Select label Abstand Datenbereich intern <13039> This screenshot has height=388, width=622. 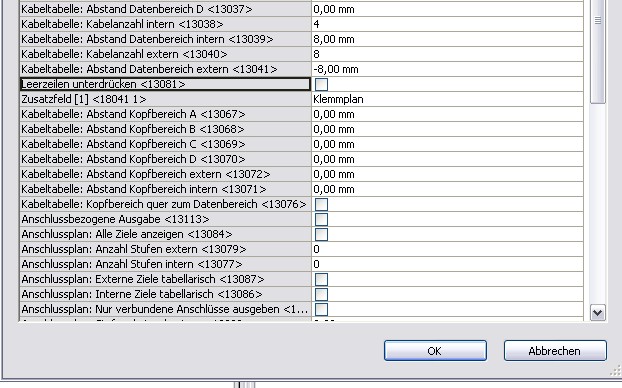point(165,39)
